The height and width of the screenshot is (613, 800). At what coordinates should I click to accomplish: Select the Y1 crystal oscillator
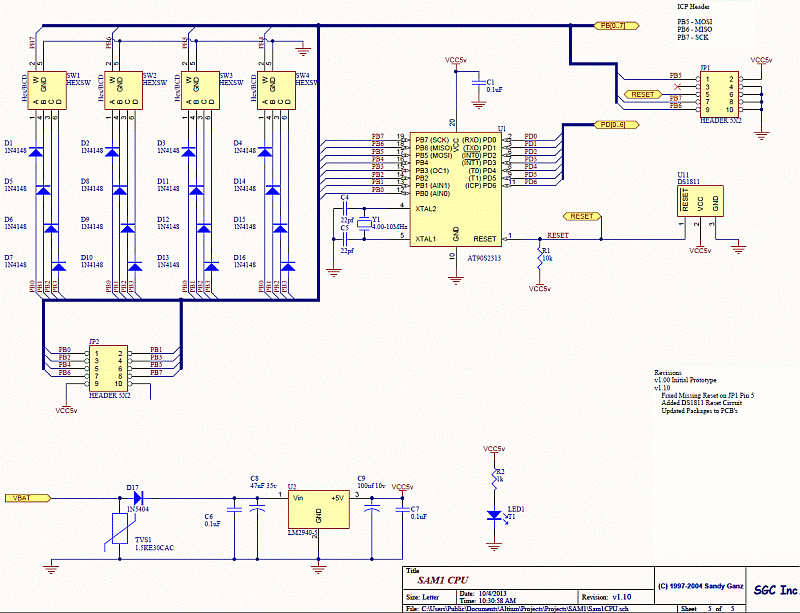(x=364, y=225)
